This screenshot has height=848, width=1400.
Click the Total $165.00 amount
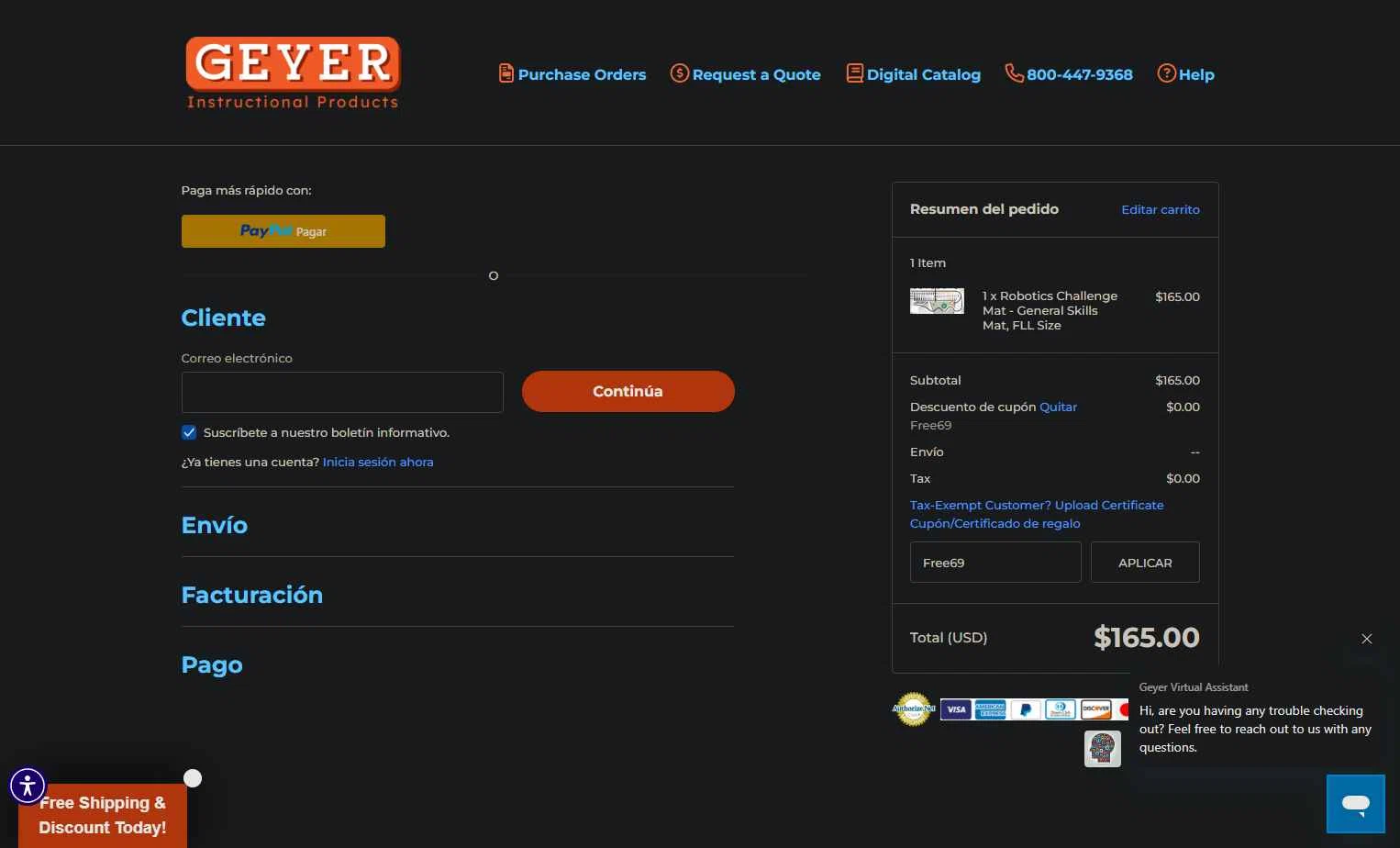(1147, 637)
